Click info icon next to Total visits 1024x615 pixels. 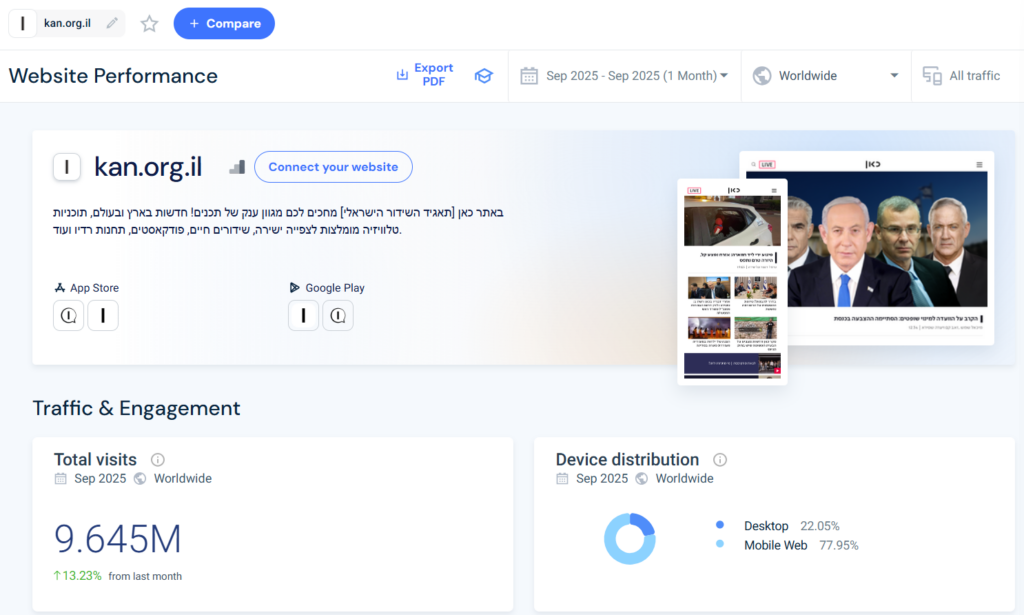157,460
